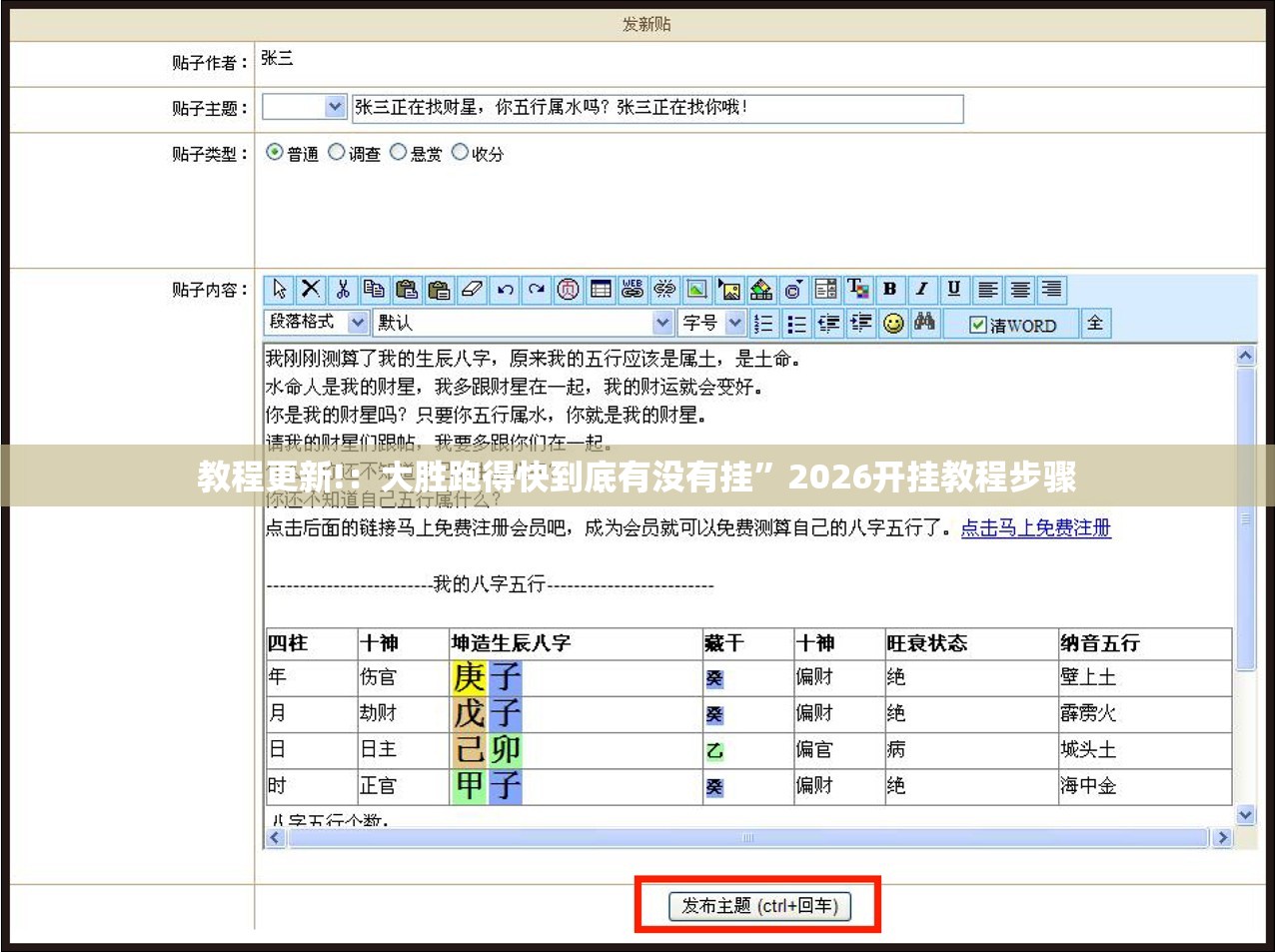Click the horizontal scrollbar left arrow

(x=276, y=838)
